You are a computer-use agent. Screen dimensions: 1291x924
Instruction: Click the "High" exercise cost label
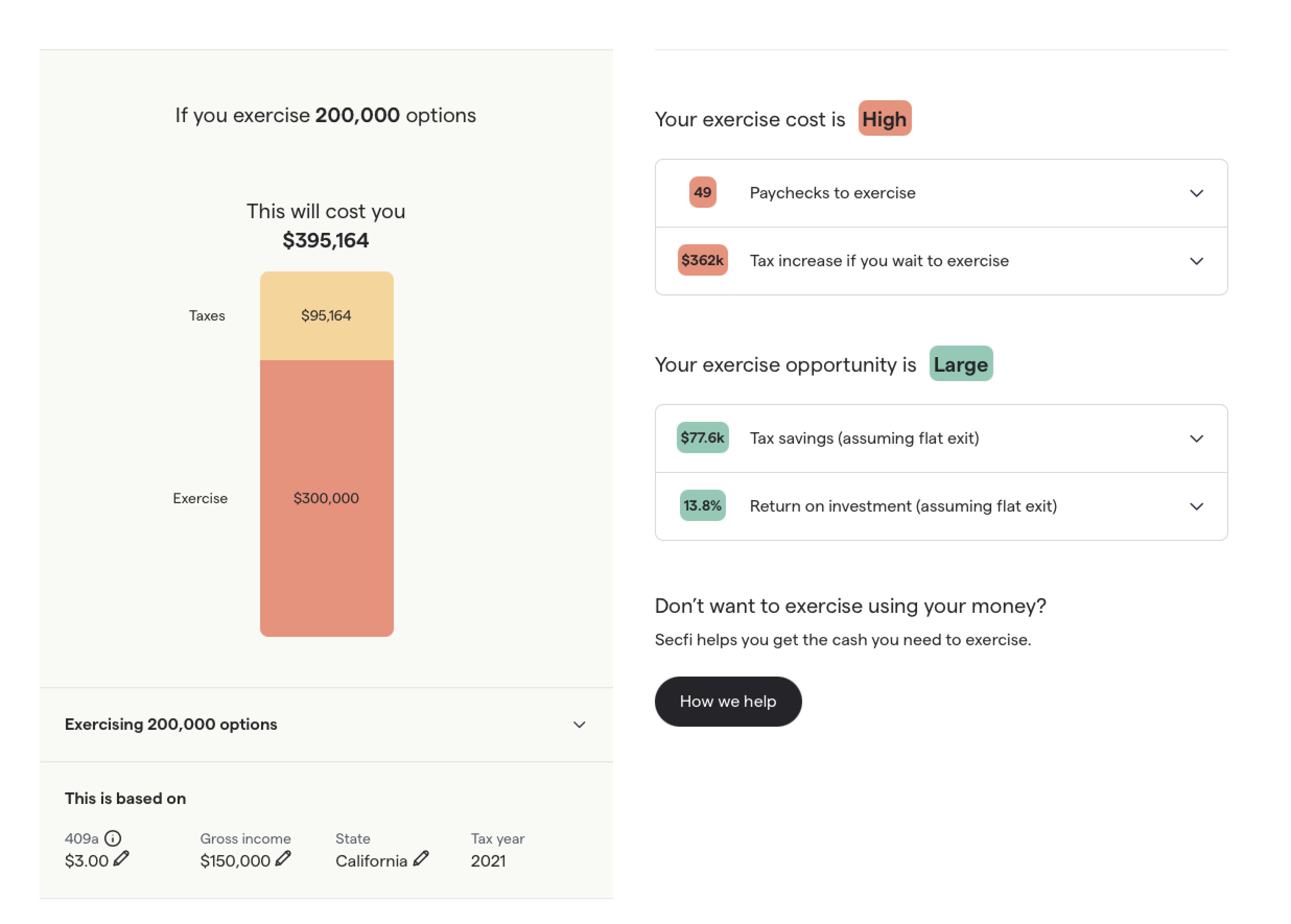click(884, 119)
